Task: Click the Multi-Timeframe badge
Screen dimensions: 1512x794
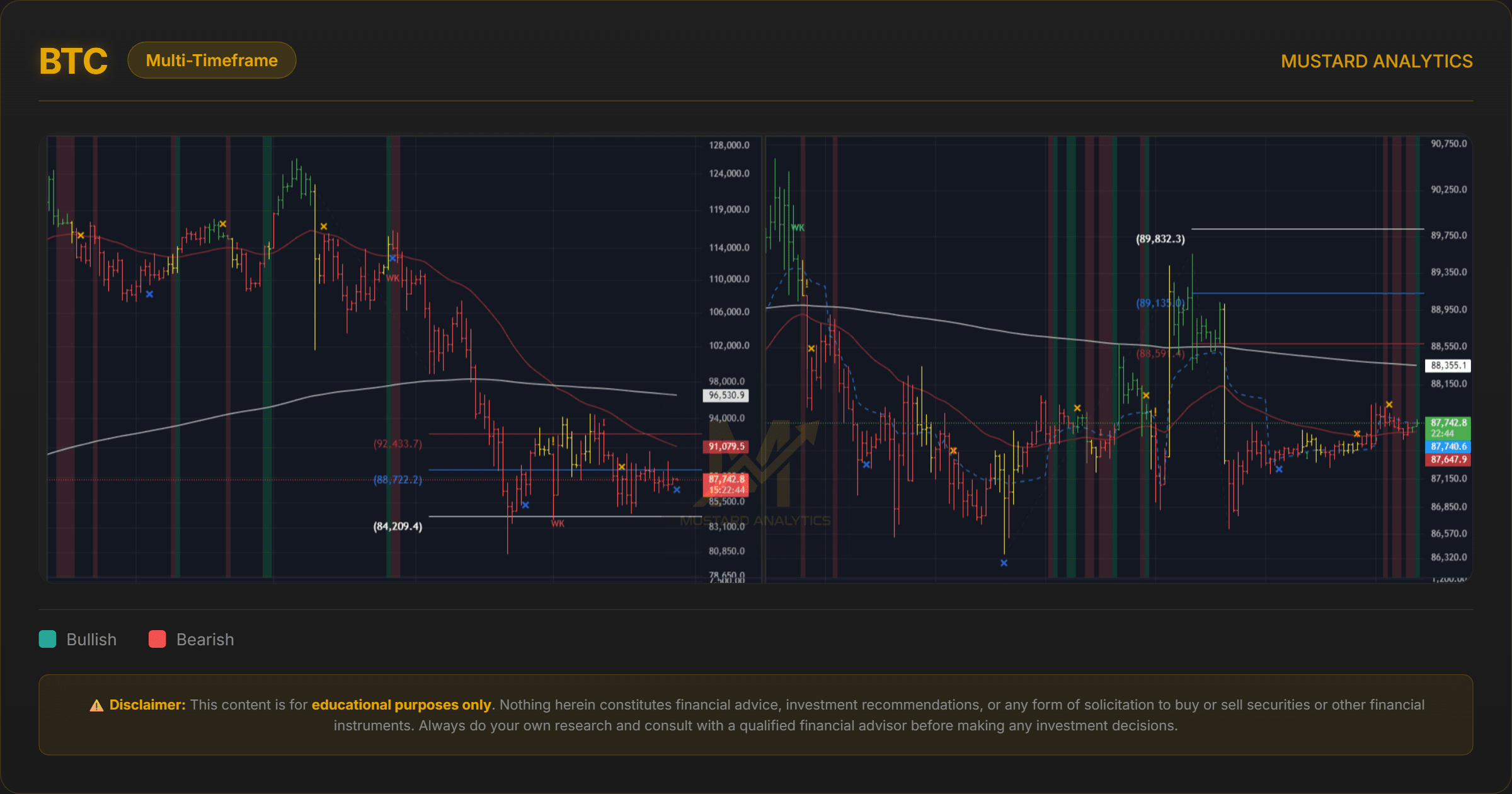Action: (x=212, y=60)
